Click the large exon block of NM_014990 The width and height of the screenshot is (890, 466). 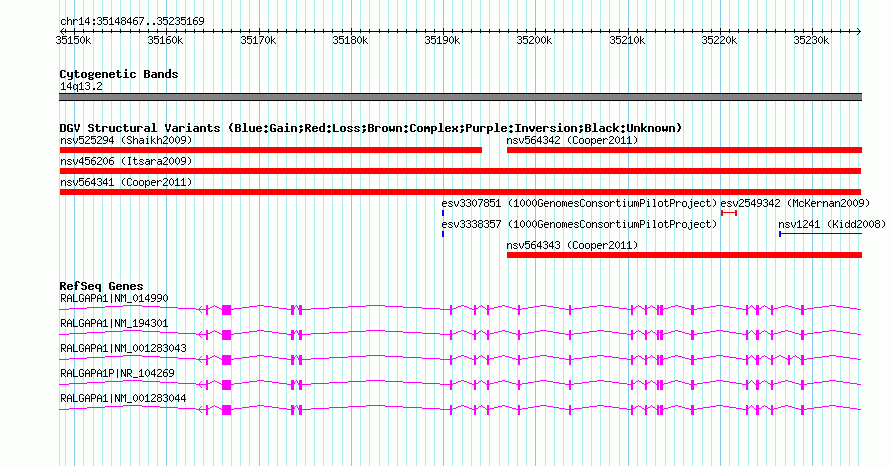pos(226,310)
